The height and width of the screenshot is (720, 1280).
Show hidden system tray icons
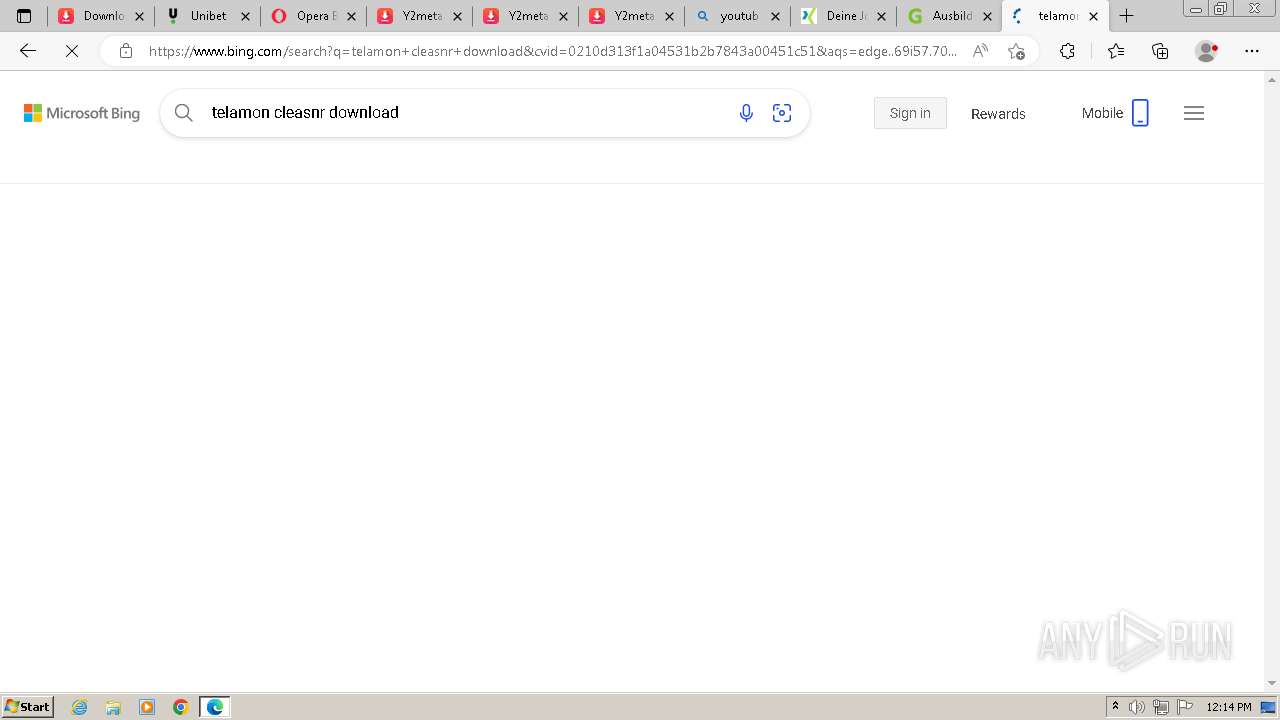coord(1115,707)
